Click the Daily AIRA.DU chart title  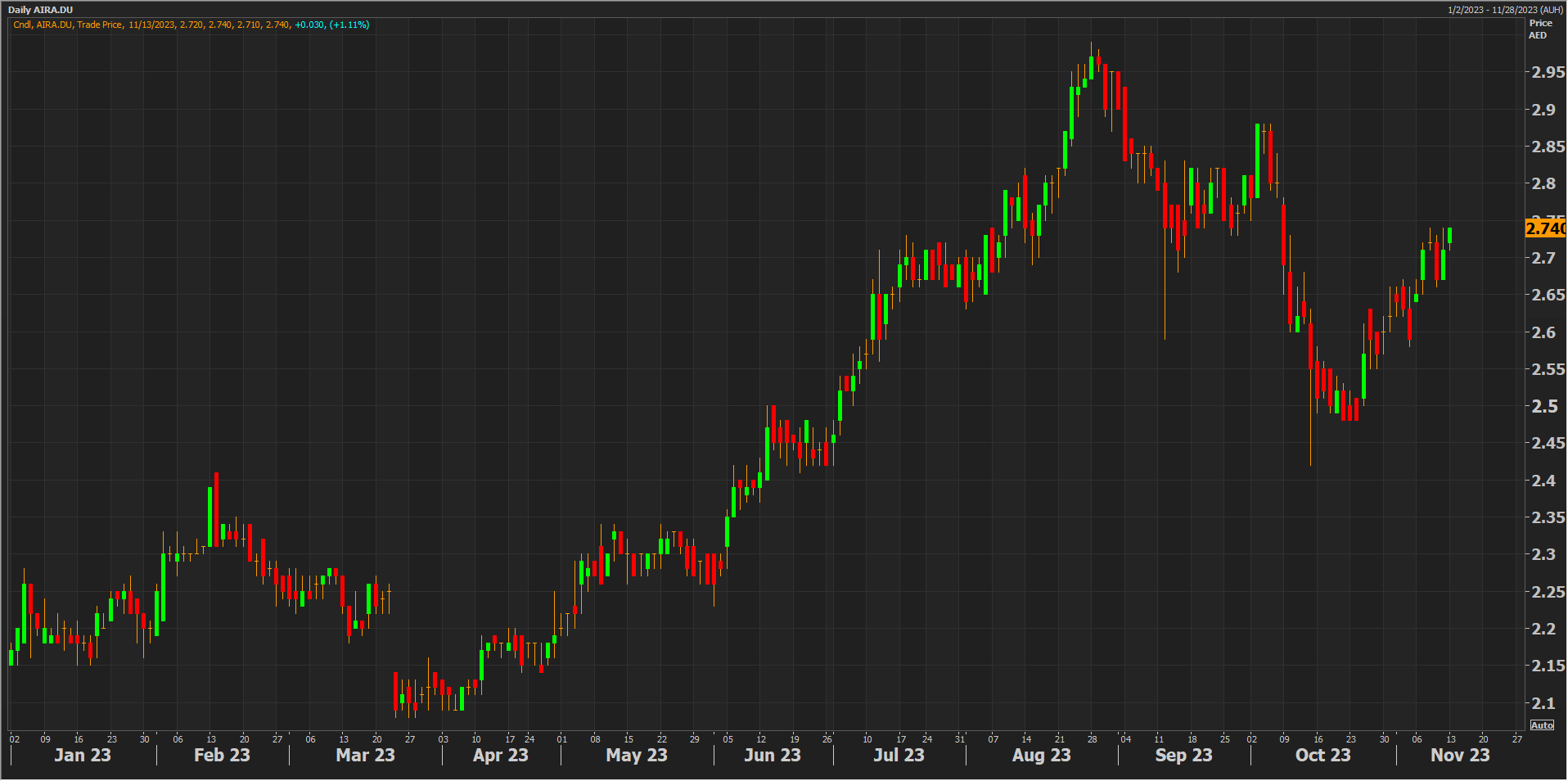click(40, 10)
